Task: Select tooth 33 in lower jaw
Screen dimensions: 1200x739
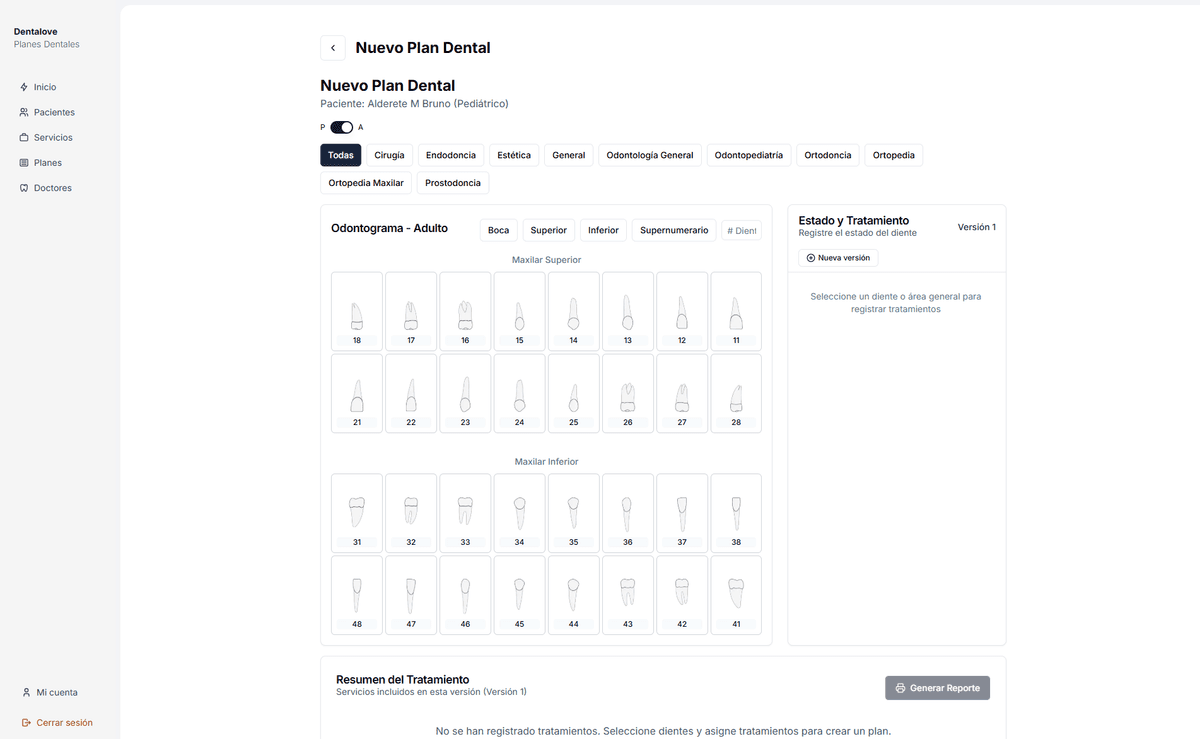Action: point(465,513)
